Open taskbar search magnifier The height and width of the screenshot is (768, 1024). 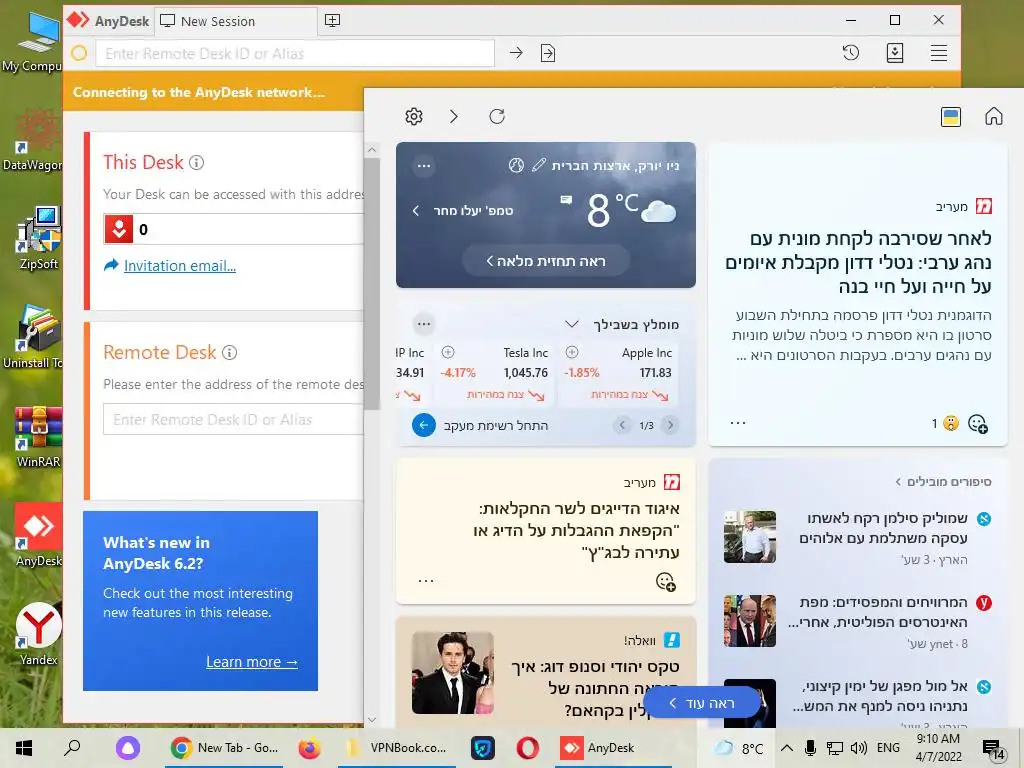coord(72,747)
